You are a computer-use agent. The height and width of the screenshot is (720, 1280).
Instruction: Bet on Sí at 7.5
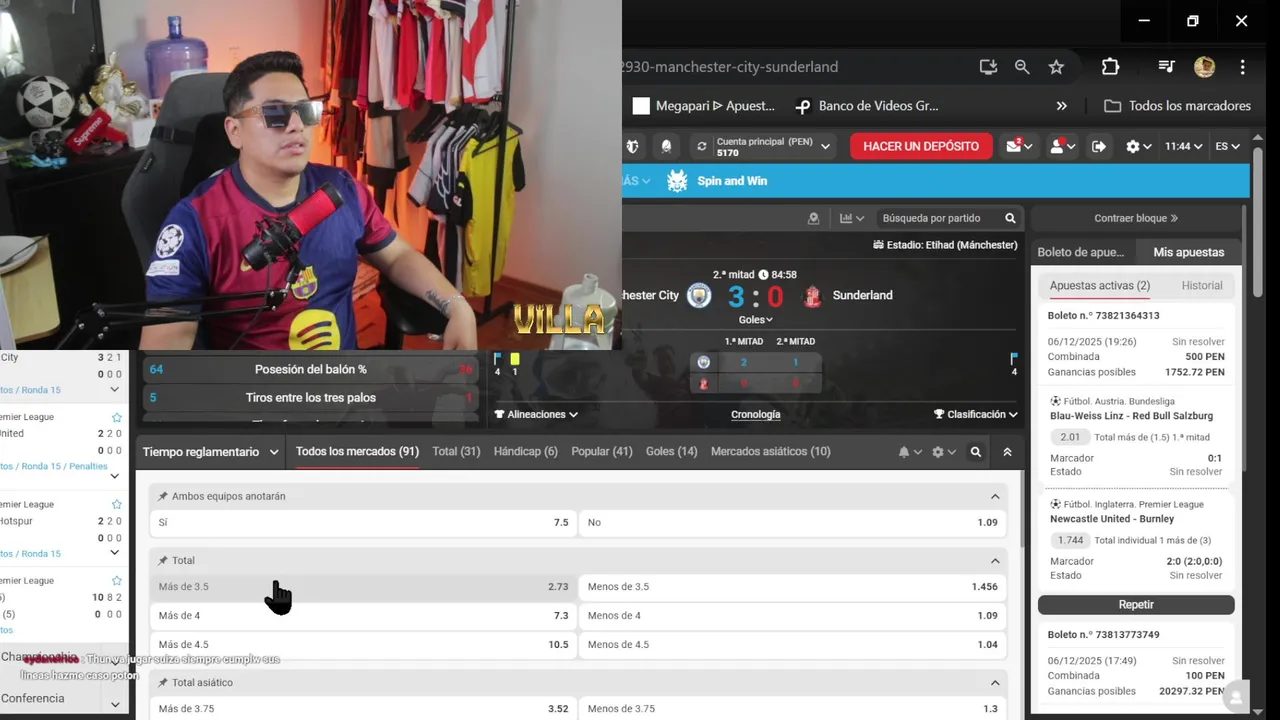[363, 523]
